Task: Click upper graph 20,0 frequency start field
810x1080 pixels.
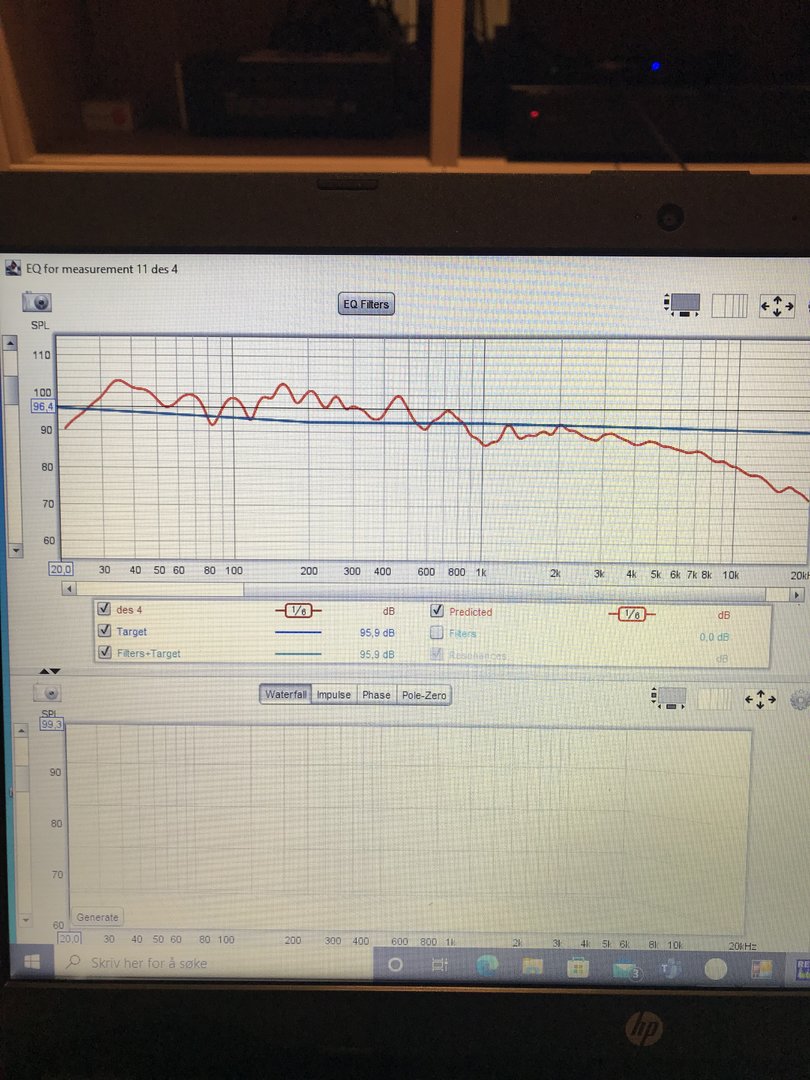Action: click(x=61, y=569)
